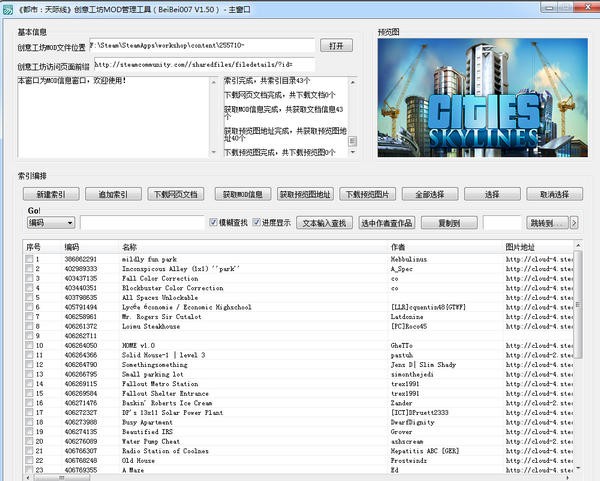600x481 pixels.
Task: Click the 取消选择 button
Action: [x=554, y=194]
